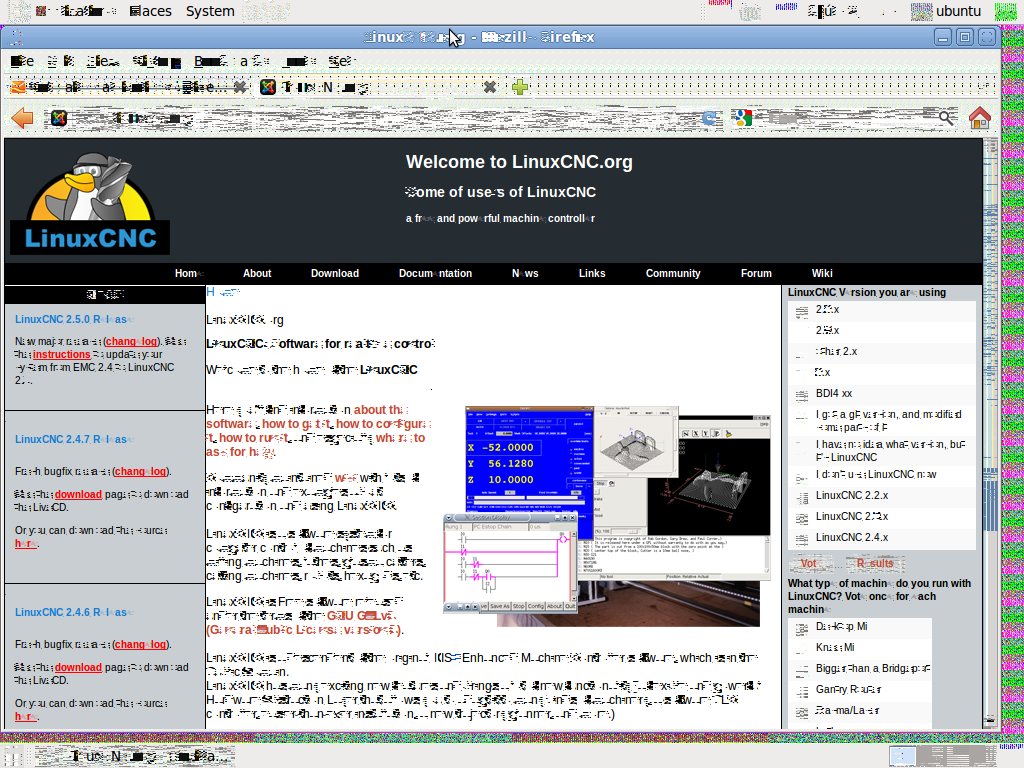
Task: Click the search magnifier icon
Action: (x=946, y=118)
